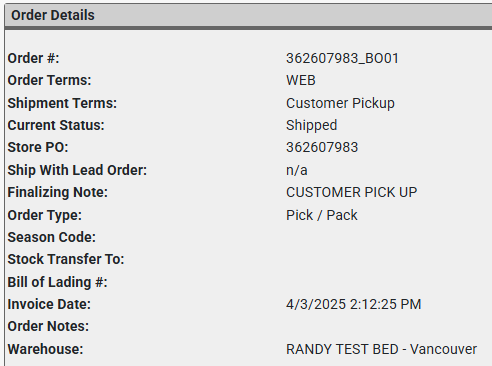492x366 pixels.
Task: Select the CUSTOMER PICK UP finalizing note
Action: [x=352, y=192]
